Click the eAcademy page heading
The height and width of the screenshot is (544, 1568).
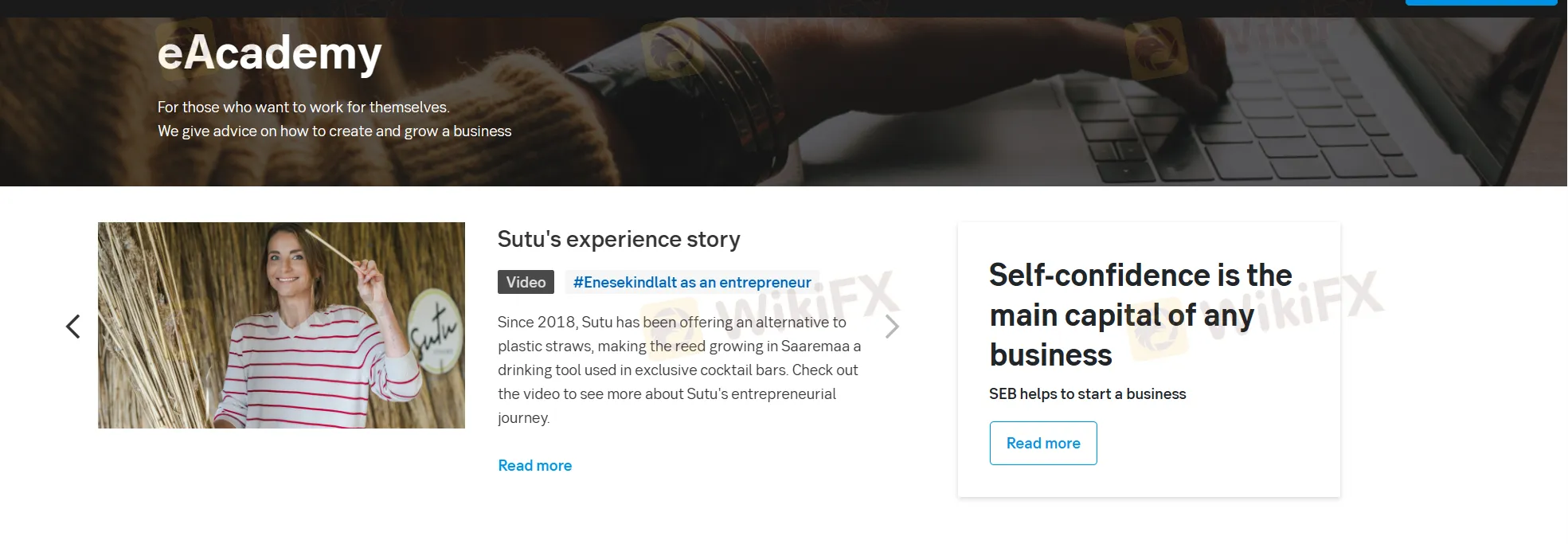[269, 53]
